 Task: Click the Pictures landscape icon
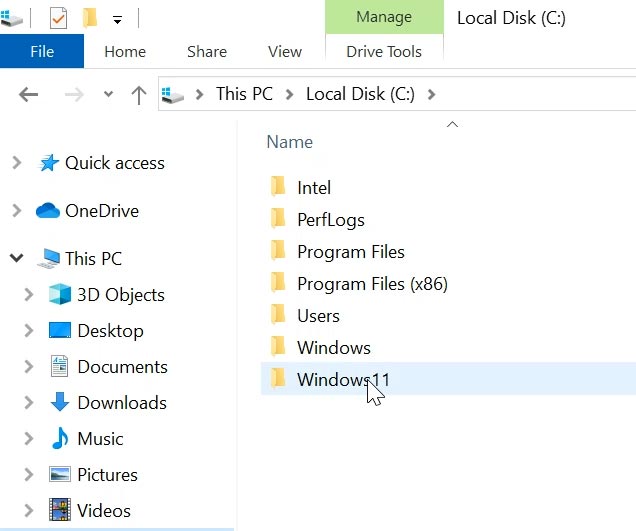[60, 474]
